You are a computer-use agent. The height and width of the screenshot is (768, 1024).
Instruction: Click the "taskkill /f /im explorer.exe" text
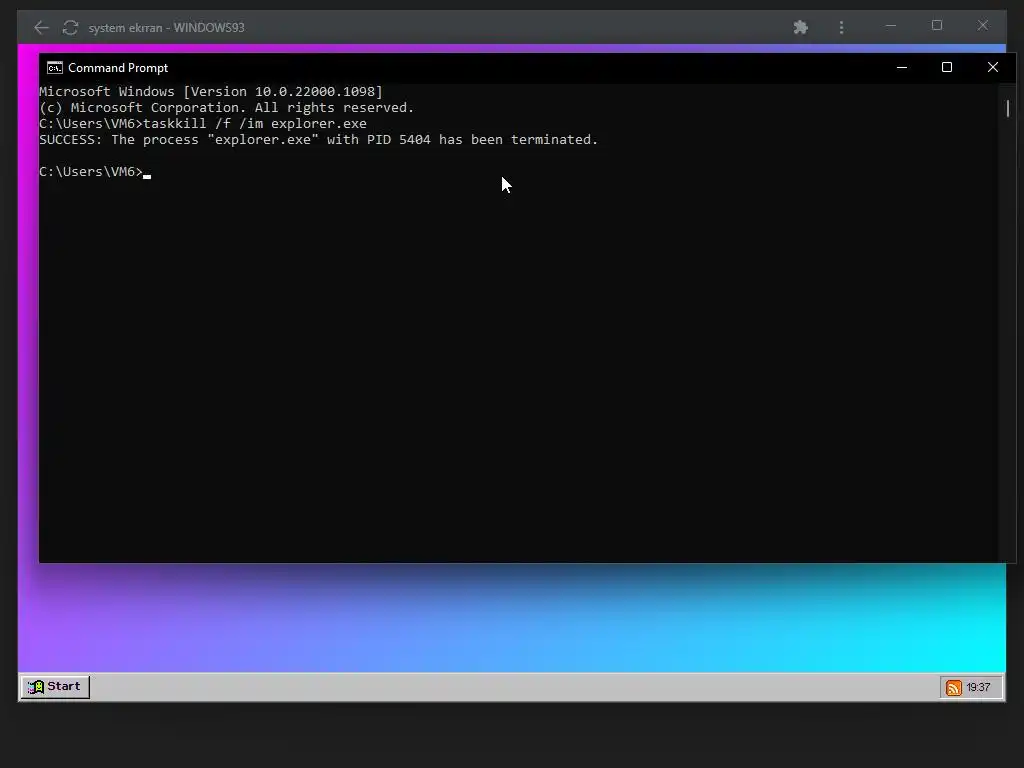255,123
